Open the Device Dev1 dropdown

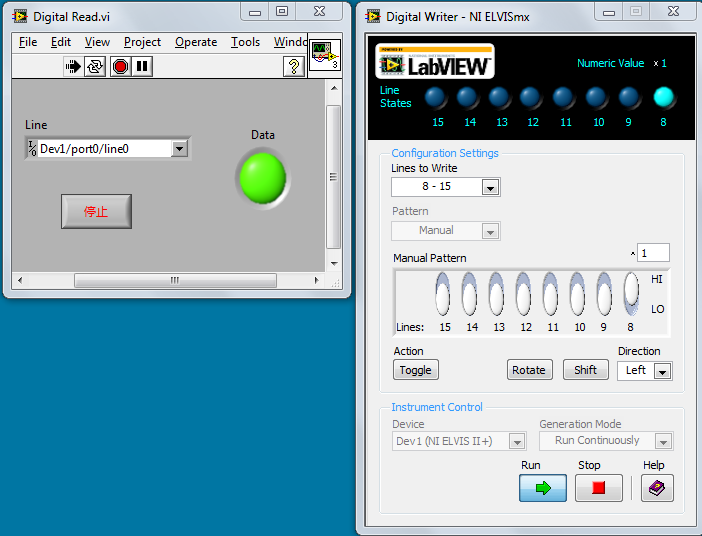pyautogui.click(x=517, y=442)
